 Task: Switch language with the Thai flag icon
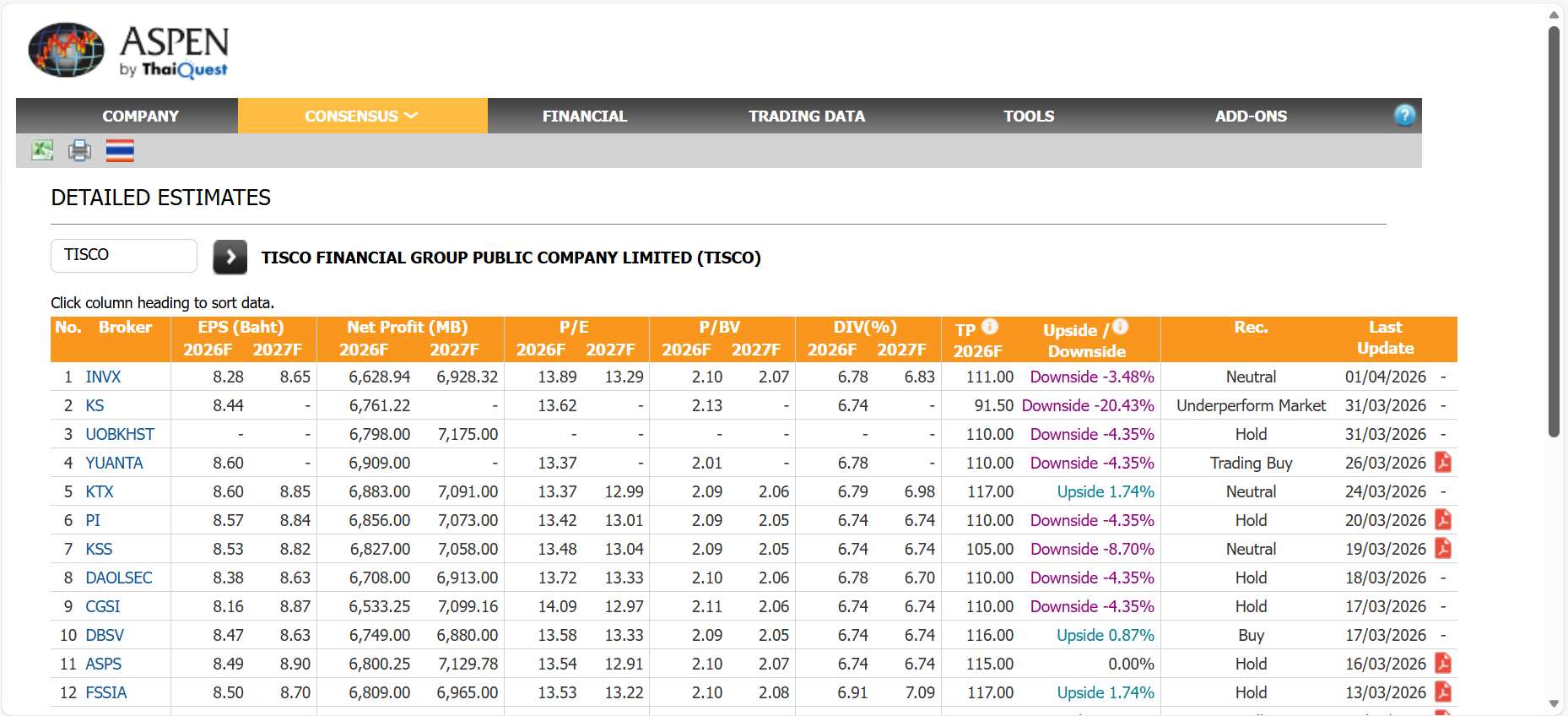(120, 151)
